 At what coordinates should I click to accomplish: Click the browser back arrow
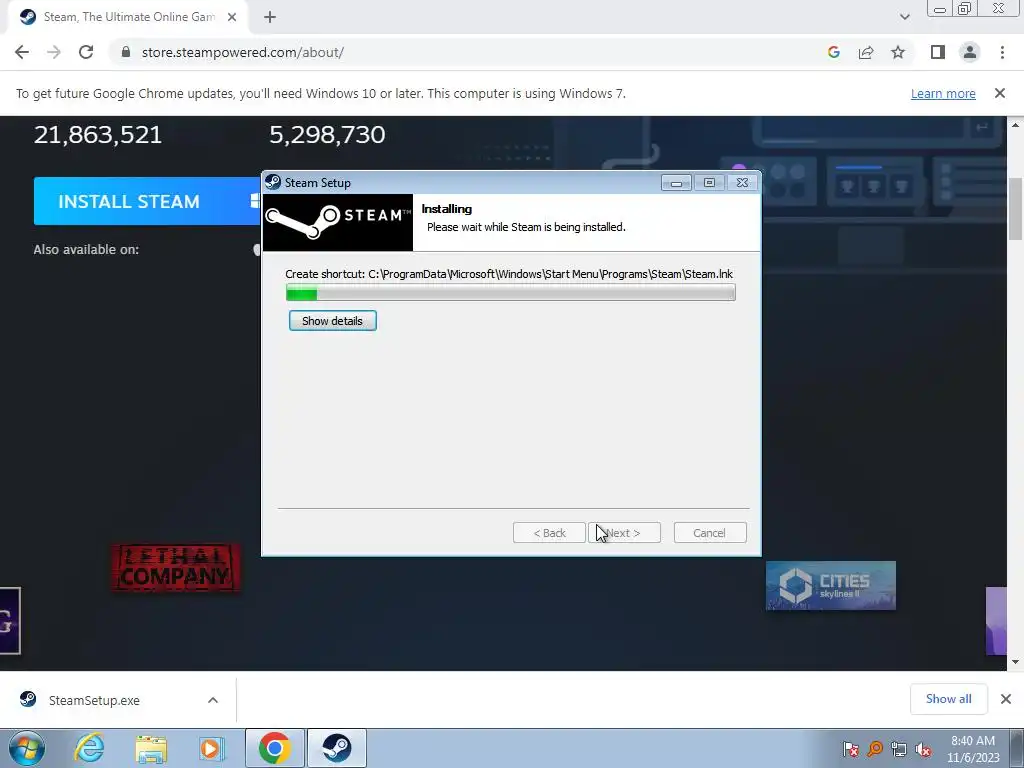(x=22, y=52)
